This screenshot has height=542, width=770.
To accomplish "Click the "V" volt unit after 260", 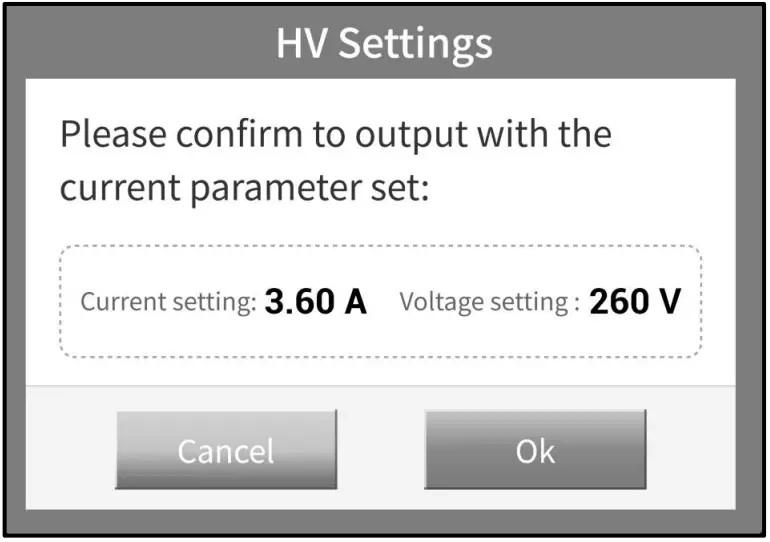I will [668, 301].
